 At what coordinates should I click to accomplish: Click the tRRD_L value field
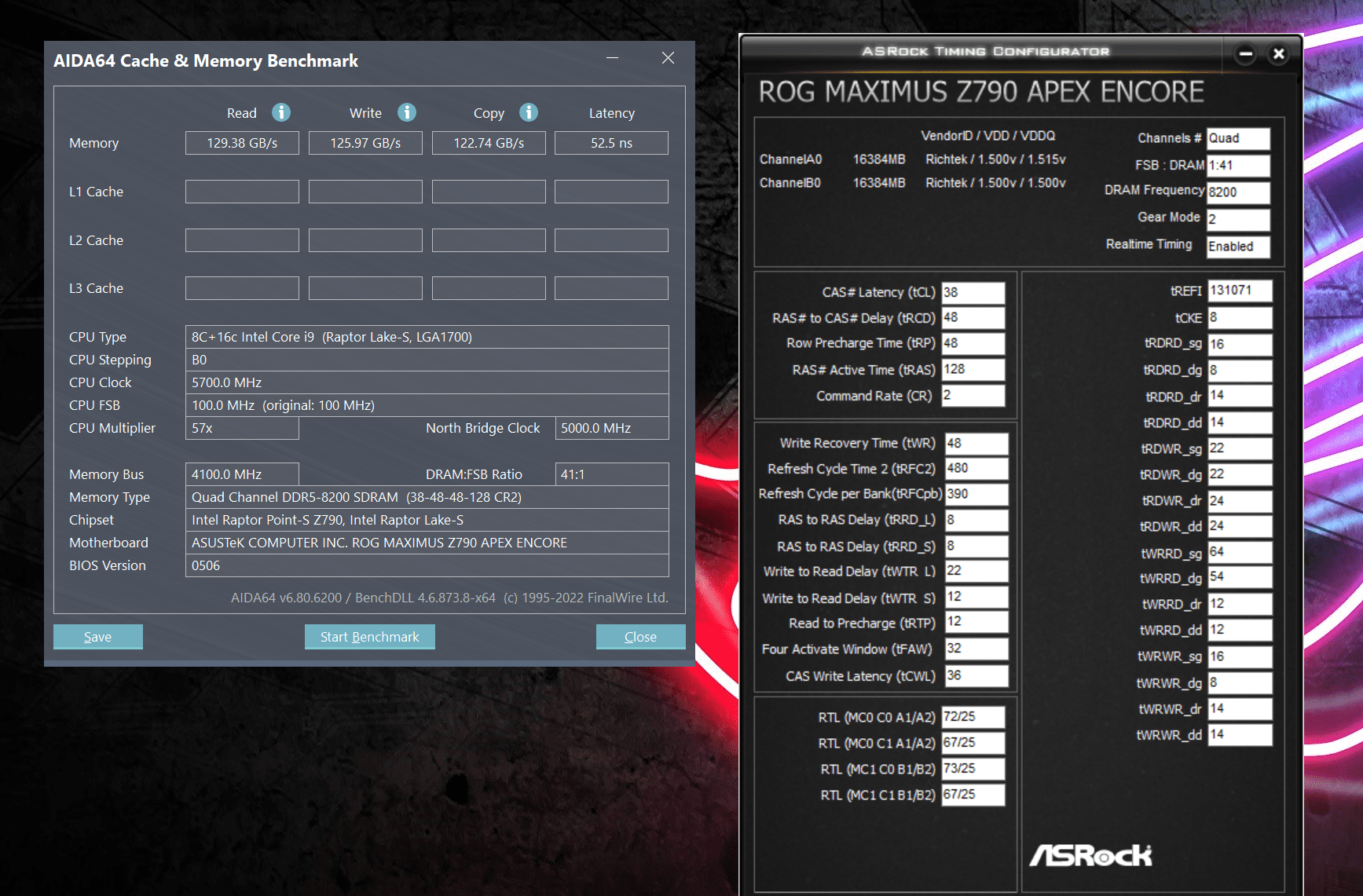pyautogui.click(x=976, y=520)
